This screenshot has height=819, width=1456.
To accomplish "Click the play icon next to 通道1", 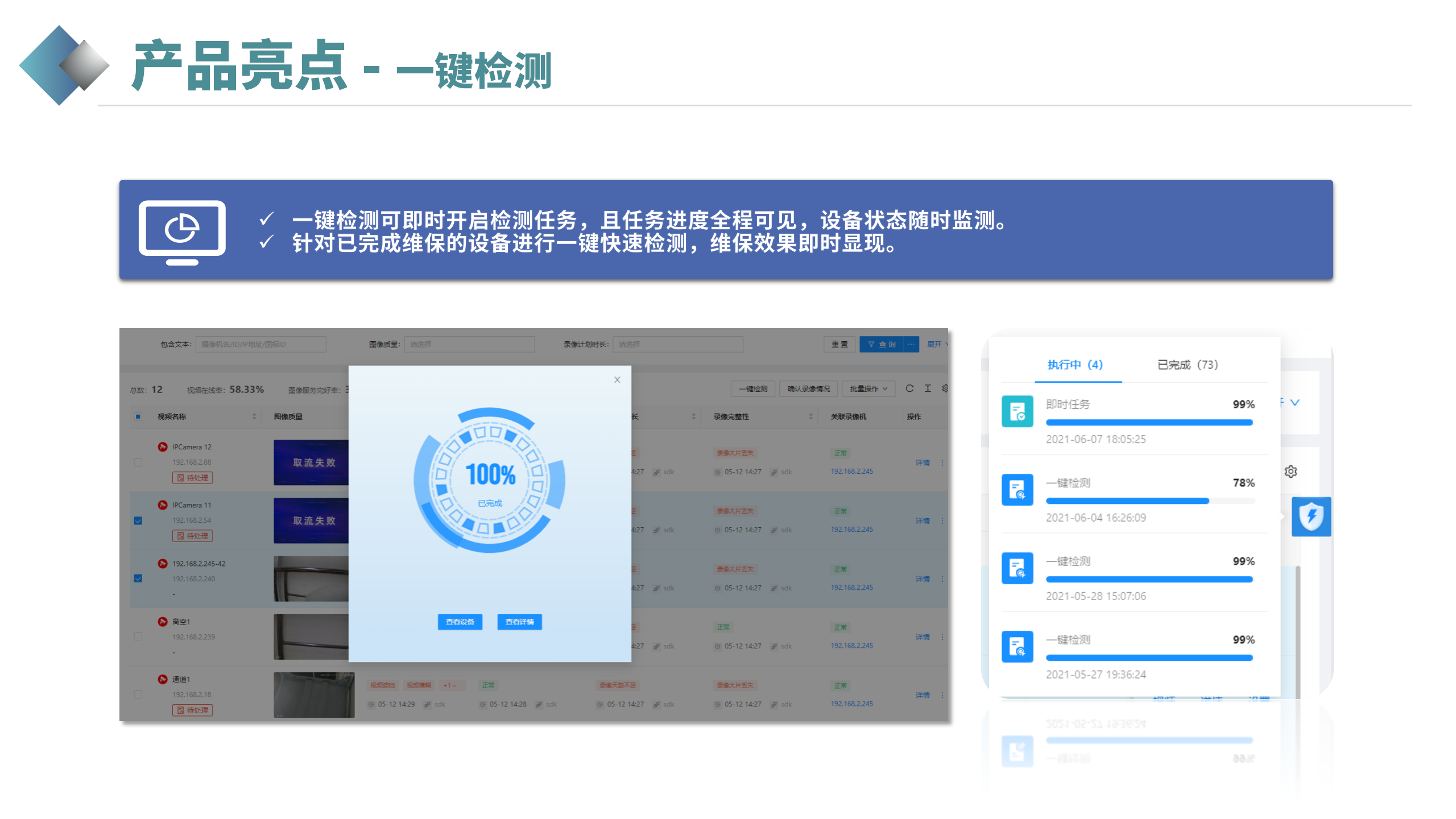I will (162, 679).
